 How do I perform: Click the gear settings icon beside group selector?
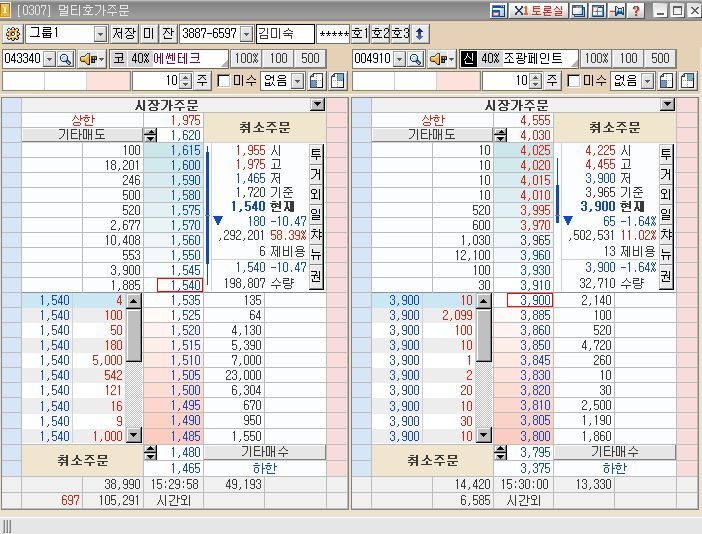tap(12, 33)
